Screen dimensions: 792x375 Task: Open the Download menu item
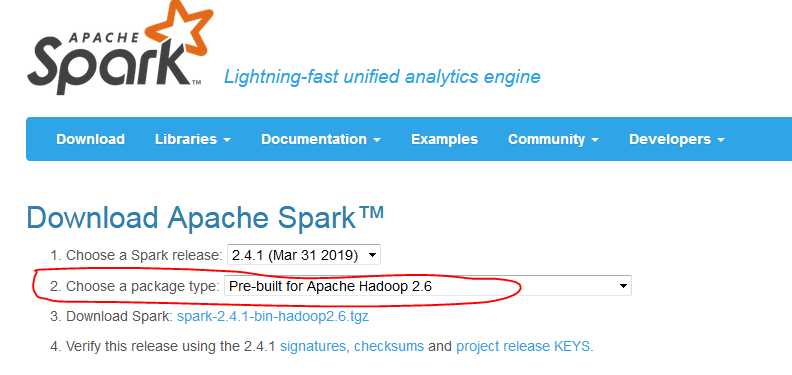[x=90, y=139]
